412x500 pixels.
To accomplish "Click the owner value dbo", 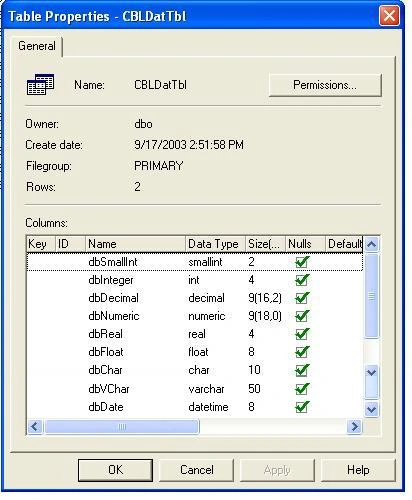I will point(143,124).
